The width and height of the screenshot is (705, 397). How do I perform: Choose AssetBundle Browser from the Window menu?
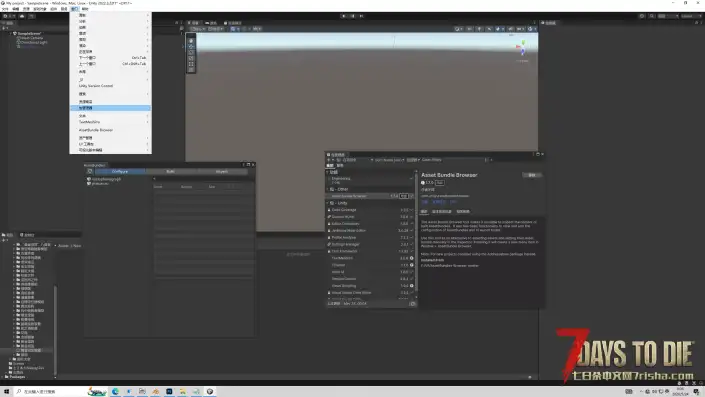coord(111,130)
